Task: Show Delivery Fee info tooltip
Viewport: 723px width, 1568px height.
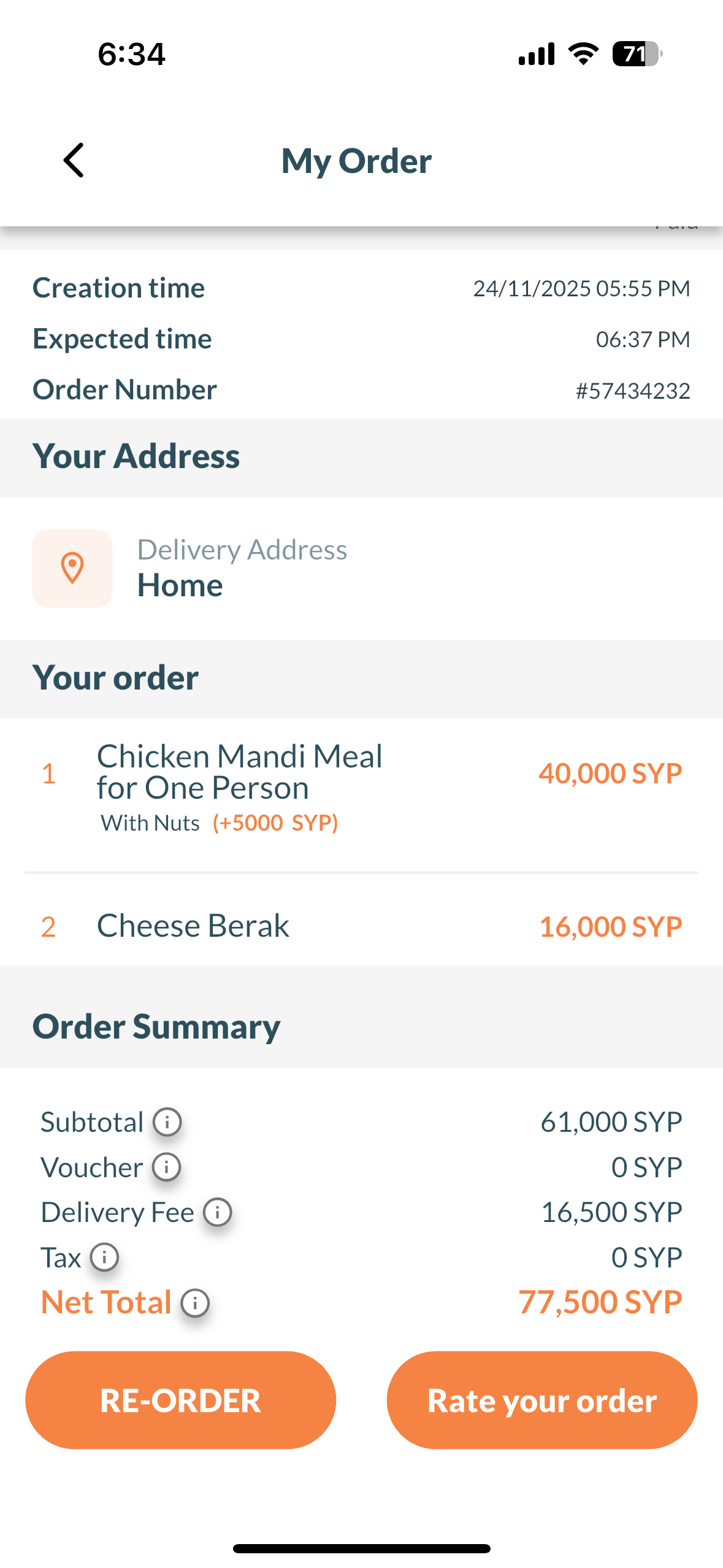Action: click(218, 1212)
